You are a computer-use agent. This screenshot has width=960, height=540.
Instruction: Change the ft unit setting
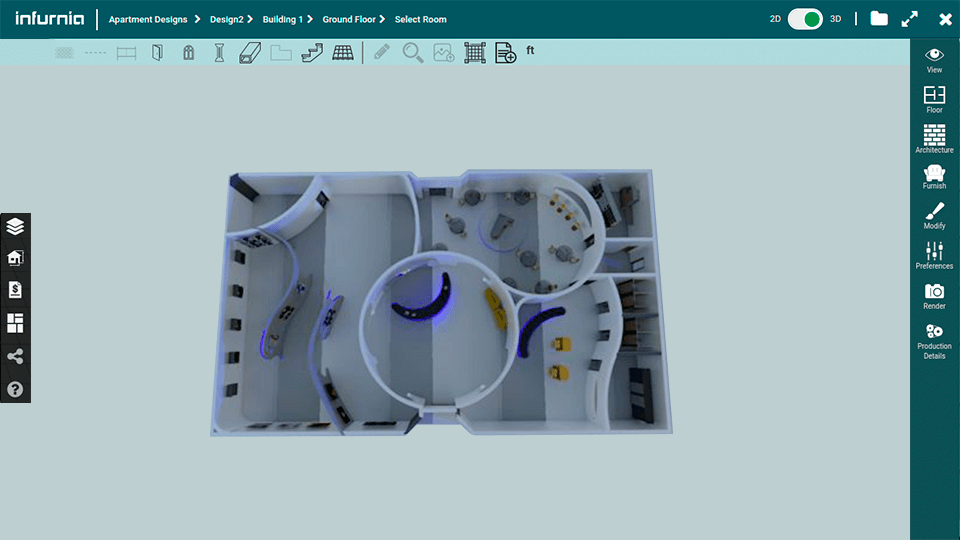(x=530, y=51)
